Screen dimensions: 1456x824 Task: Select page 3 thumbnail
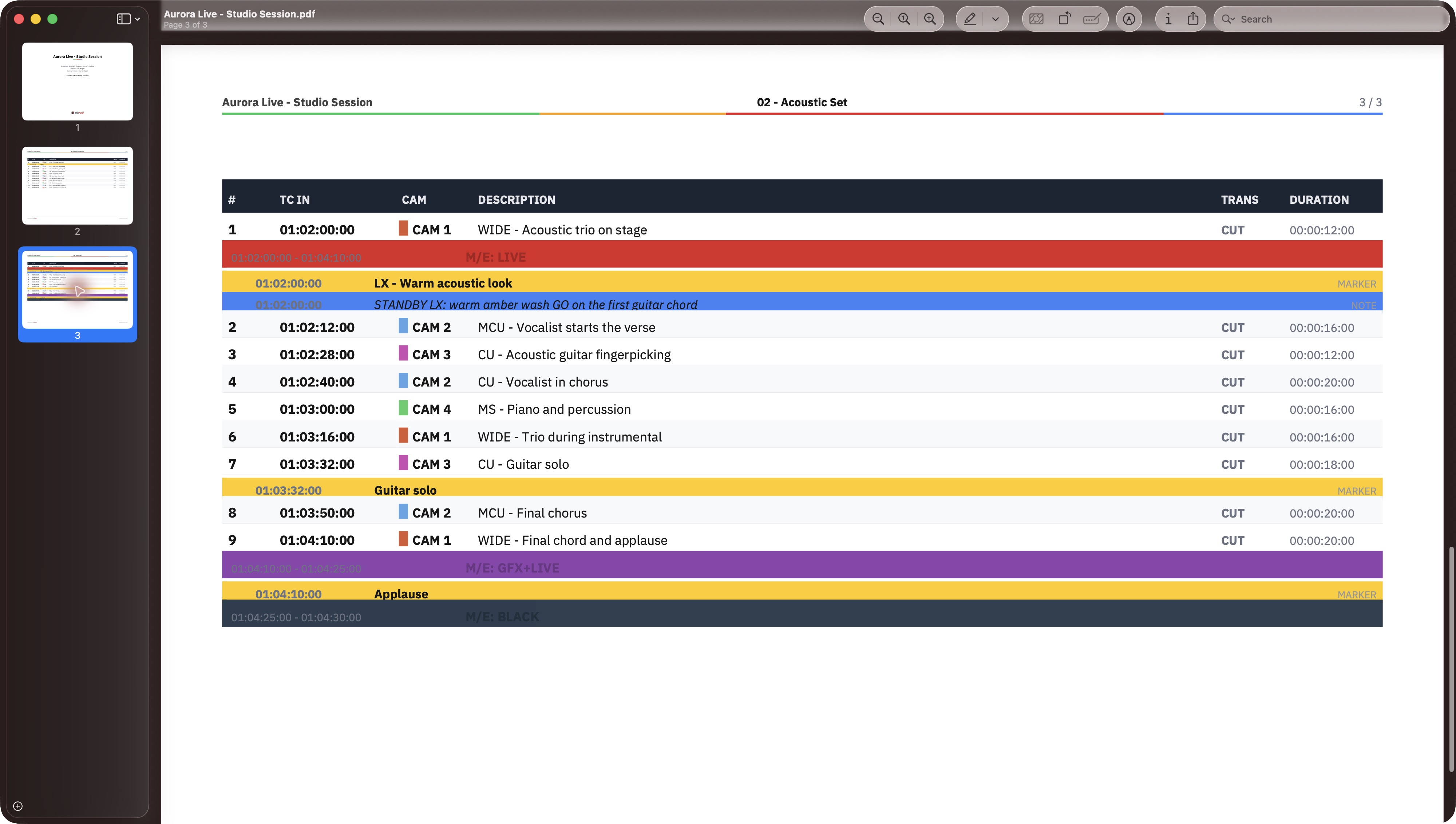78,289
